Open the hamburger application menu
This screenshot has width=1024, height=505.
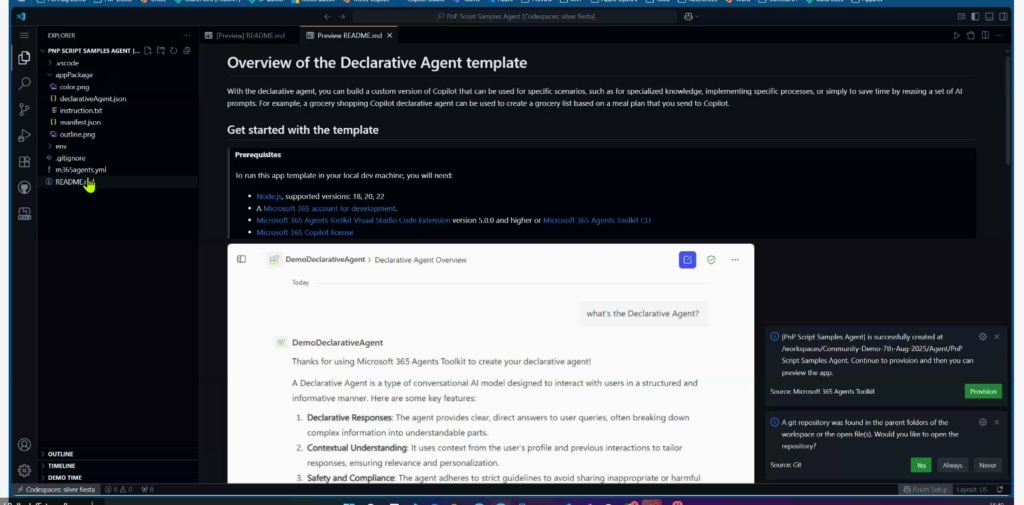24,35
